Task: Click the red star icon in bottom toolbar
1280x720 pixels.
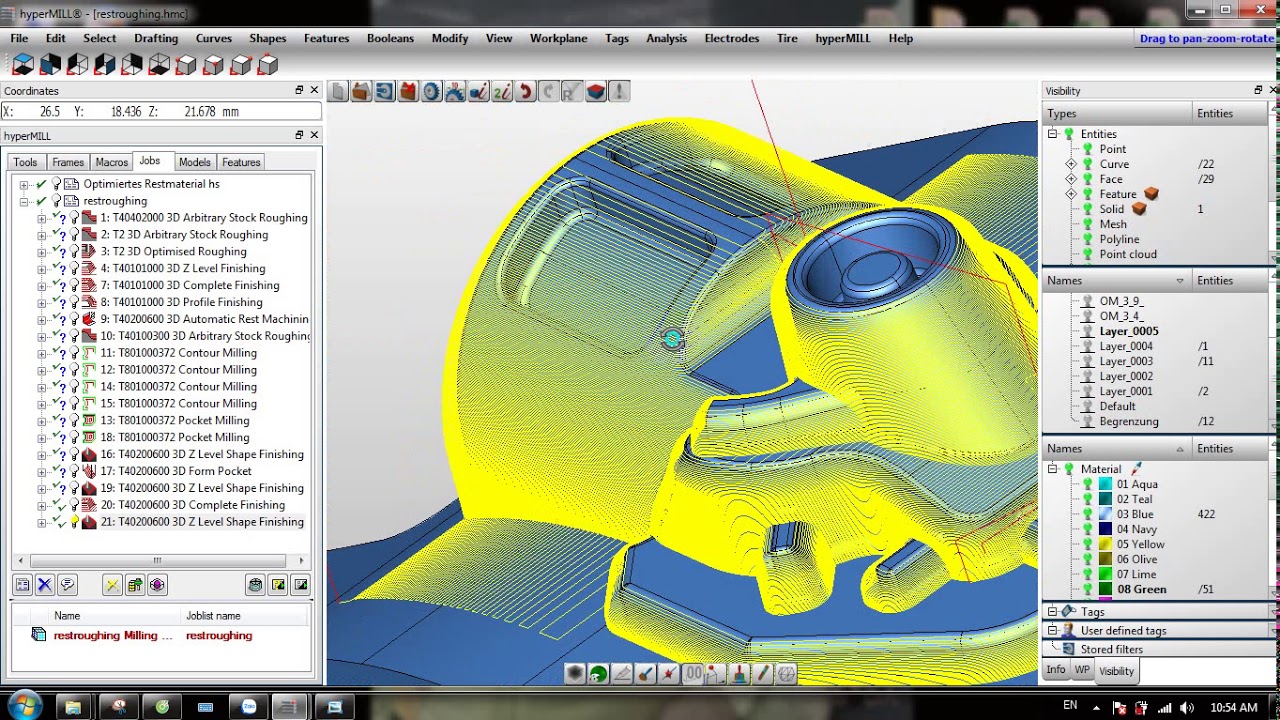Action: [669, 674]
